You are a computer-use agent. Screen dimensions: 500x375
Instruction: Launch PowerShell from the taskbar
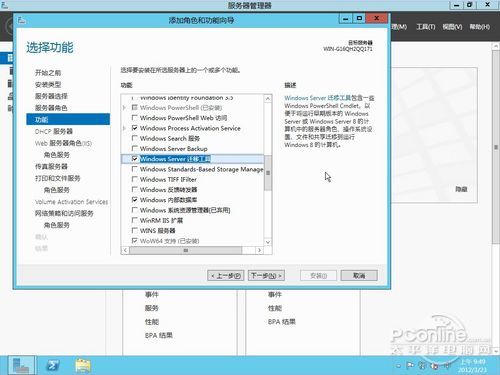(53, 366)
